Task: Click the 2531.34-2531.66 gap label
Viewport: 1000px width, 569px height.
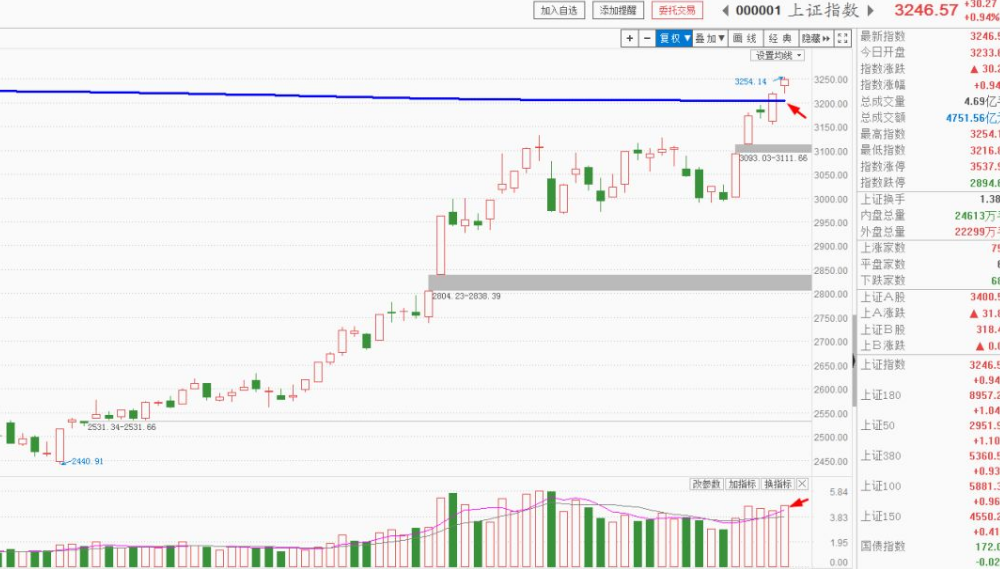Action: pyautogui.click(x=122, y=427)
